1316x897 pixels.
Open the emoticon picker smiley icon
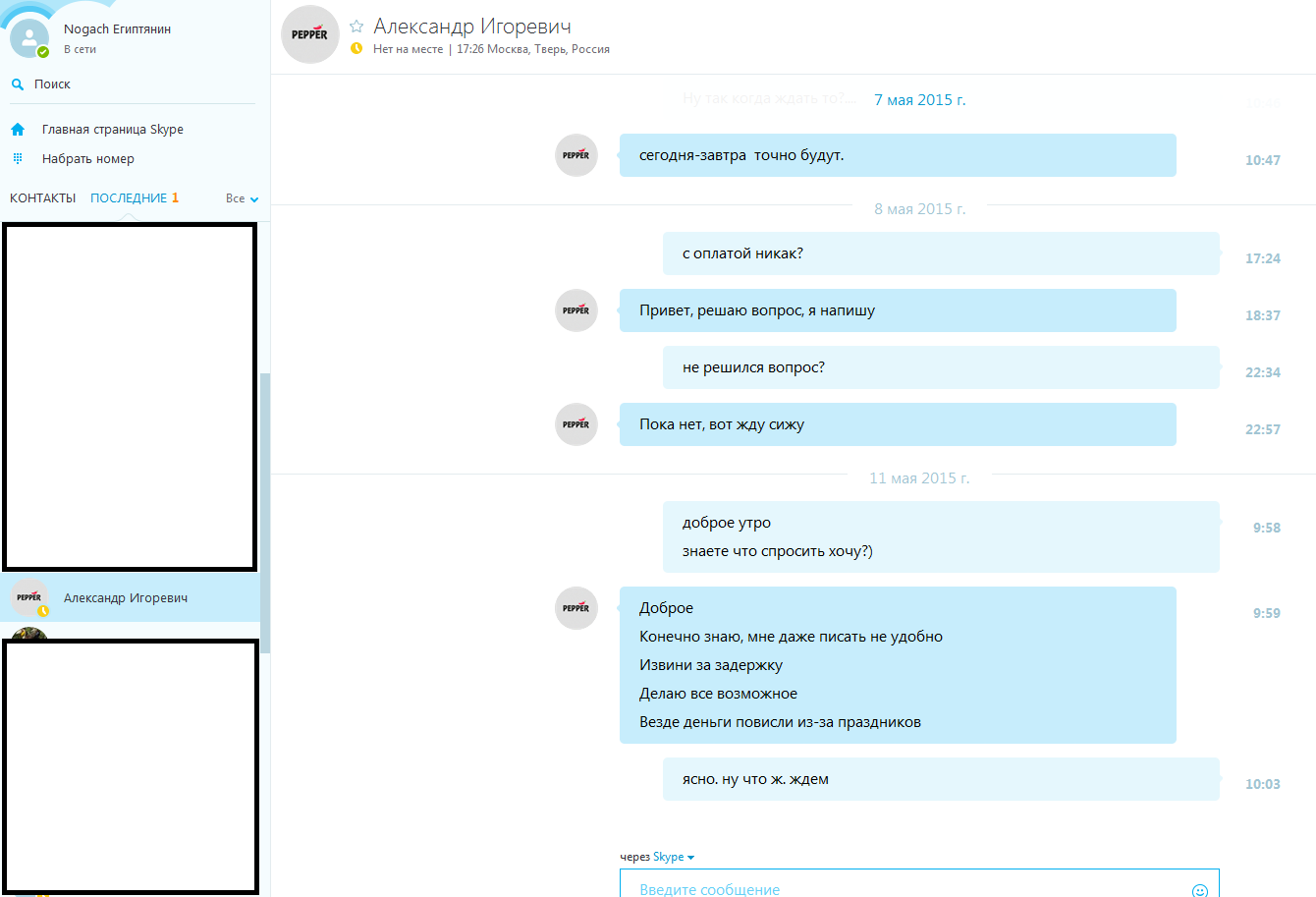1199,890
